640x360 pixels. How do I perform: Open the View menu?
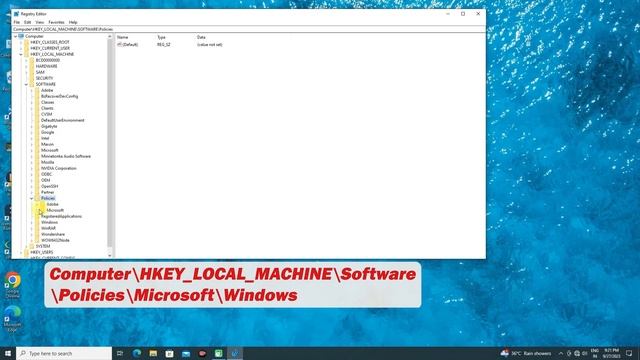coord(40,22)
